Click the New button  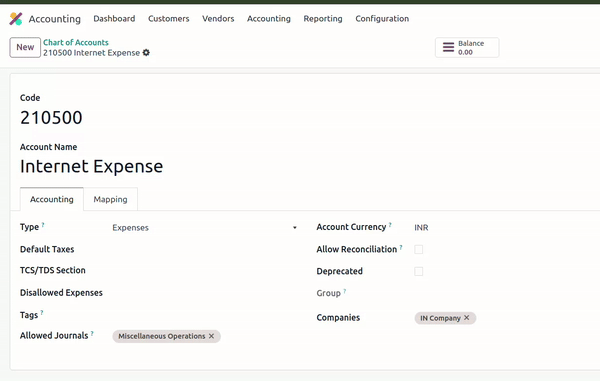25,47
